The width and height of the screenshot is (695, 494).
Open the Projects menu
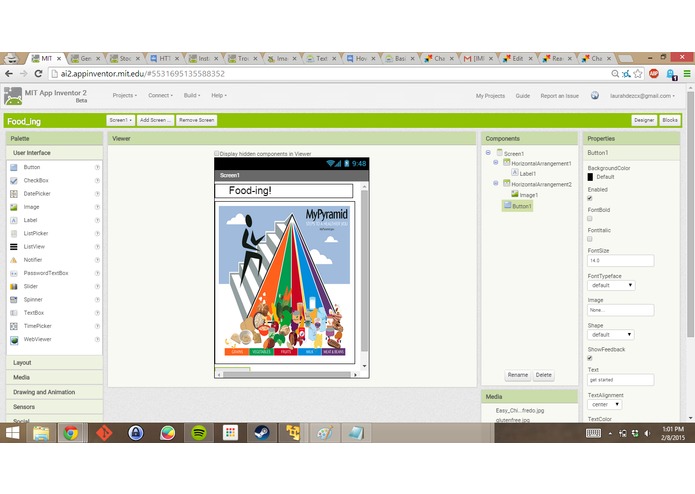click(x=125, y=95)
